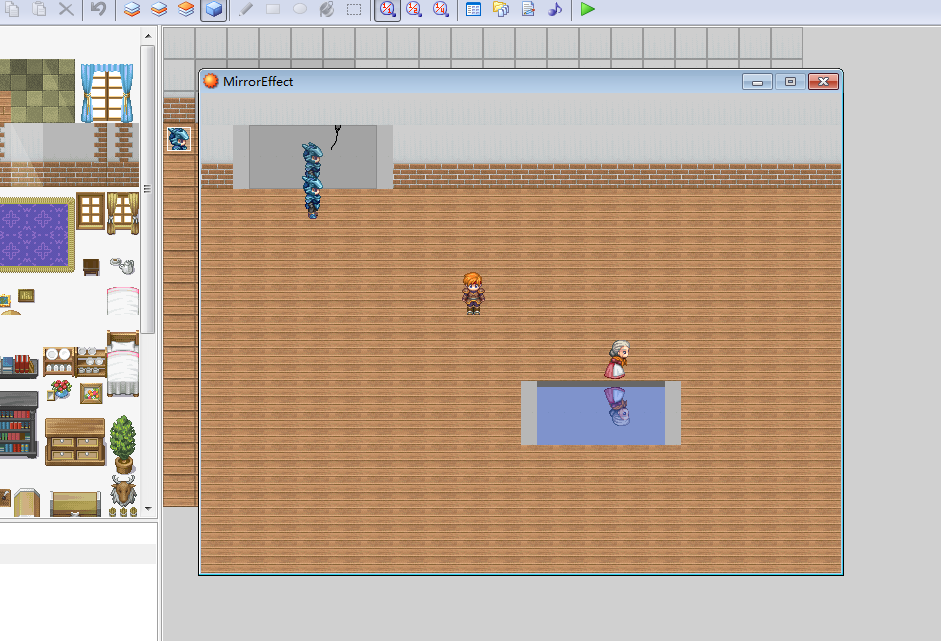Click the Paste toolbar icon
Image resolution: width=941 pixels, height=641 pixels.
(39, 9)
